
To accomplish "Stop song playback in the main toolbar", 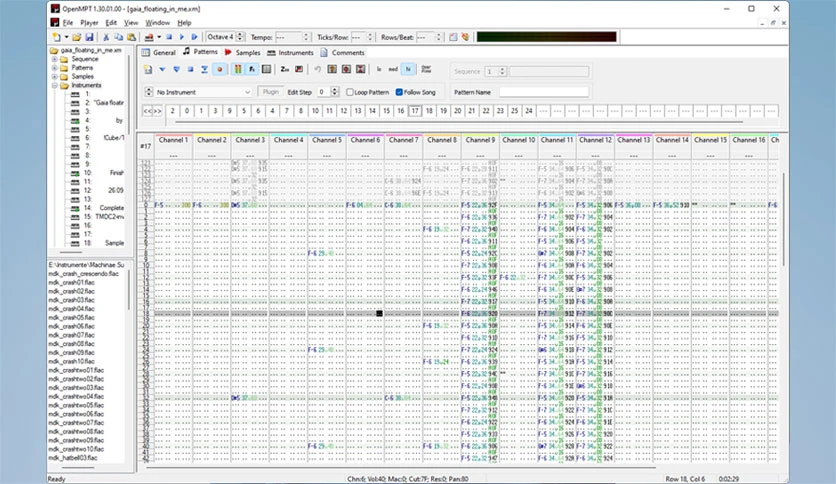I will pos(169,37).
